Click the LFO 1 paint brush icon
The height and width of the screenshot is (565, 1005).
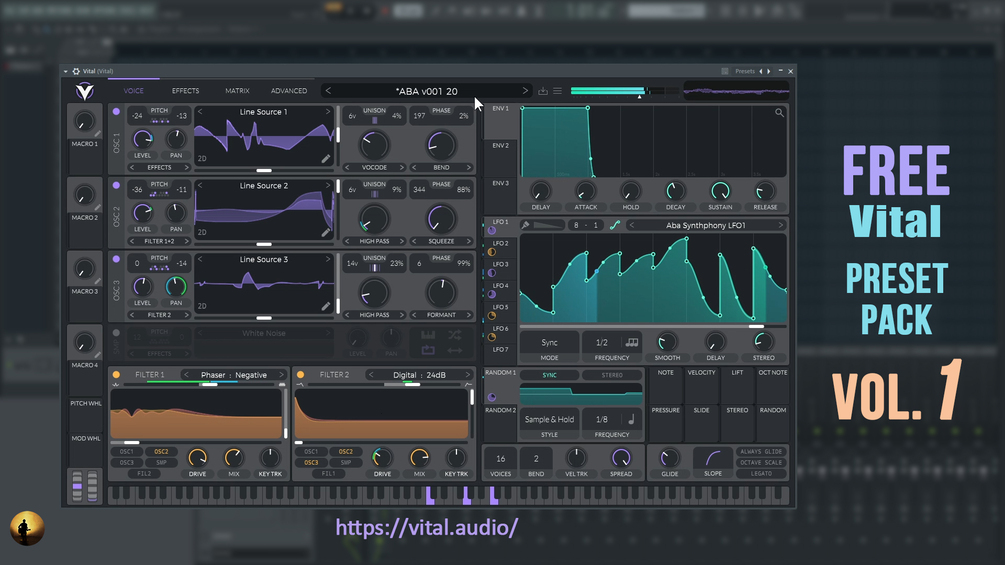click(x=526, y=225)
